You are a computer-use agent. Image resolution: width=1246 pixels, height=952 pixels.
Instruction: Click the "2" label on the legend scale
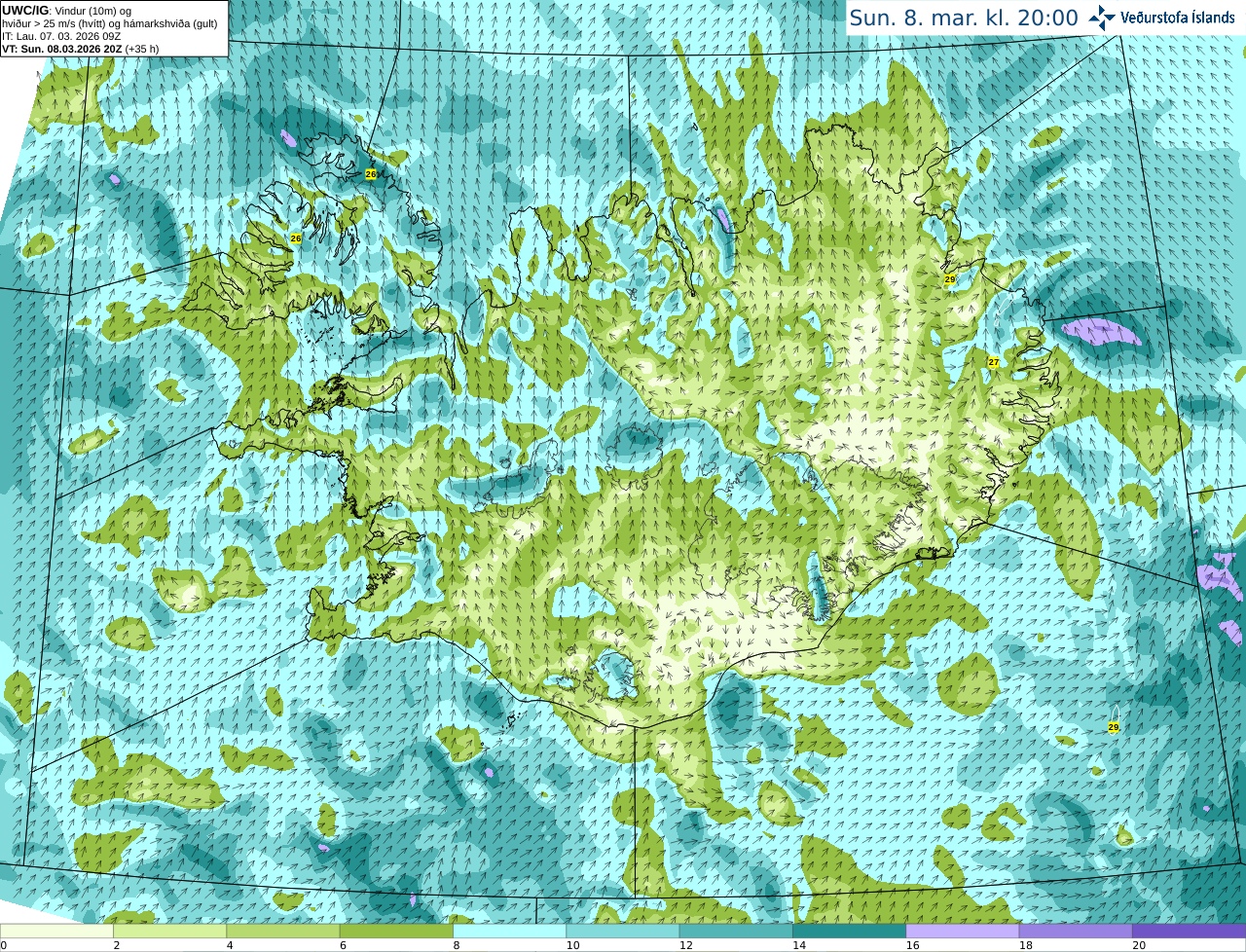click(117, 945)
